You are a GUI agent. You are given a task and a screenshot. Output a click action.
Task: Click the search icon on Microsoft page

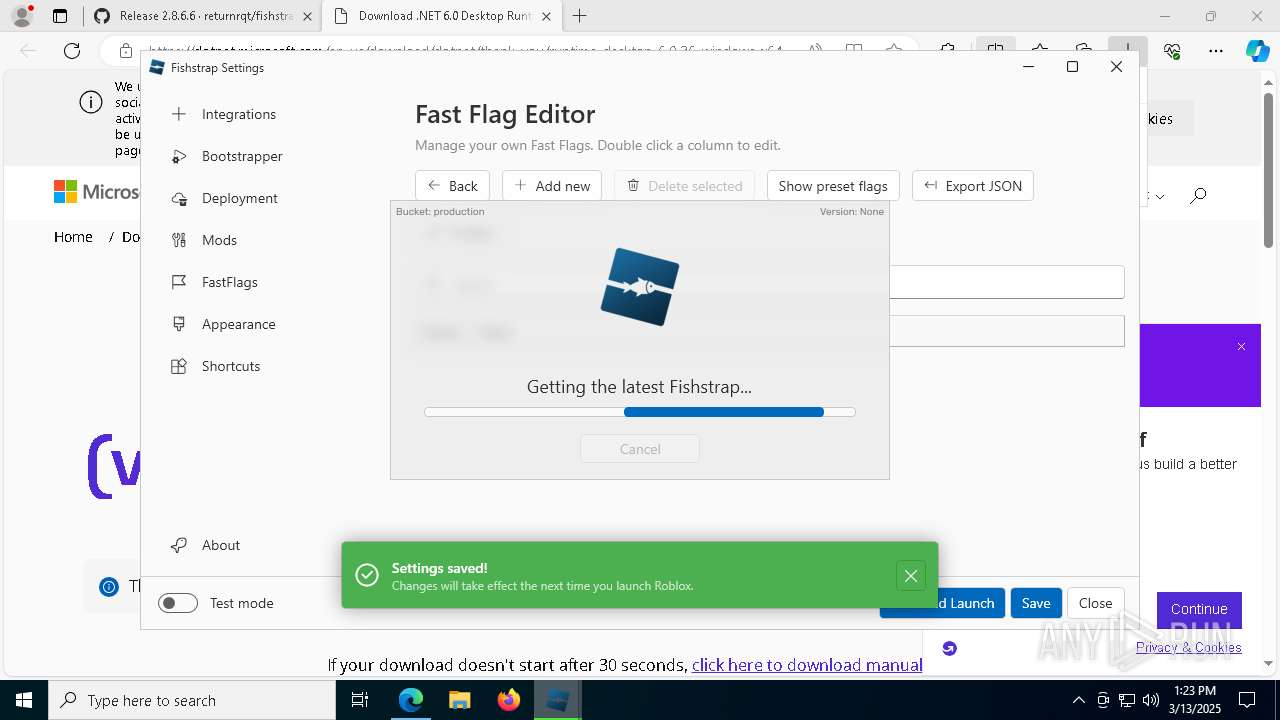click(x=1198, y=195)
